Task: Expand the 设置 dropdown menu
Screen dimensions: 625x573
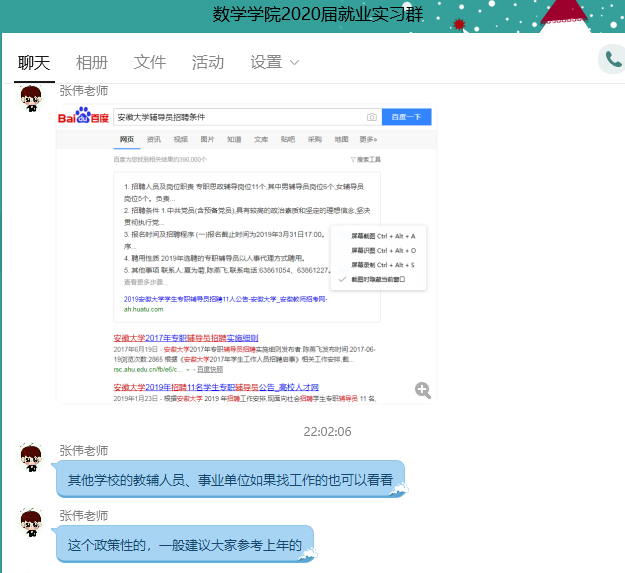Action: pyautogui.click(x=274, y=63)
